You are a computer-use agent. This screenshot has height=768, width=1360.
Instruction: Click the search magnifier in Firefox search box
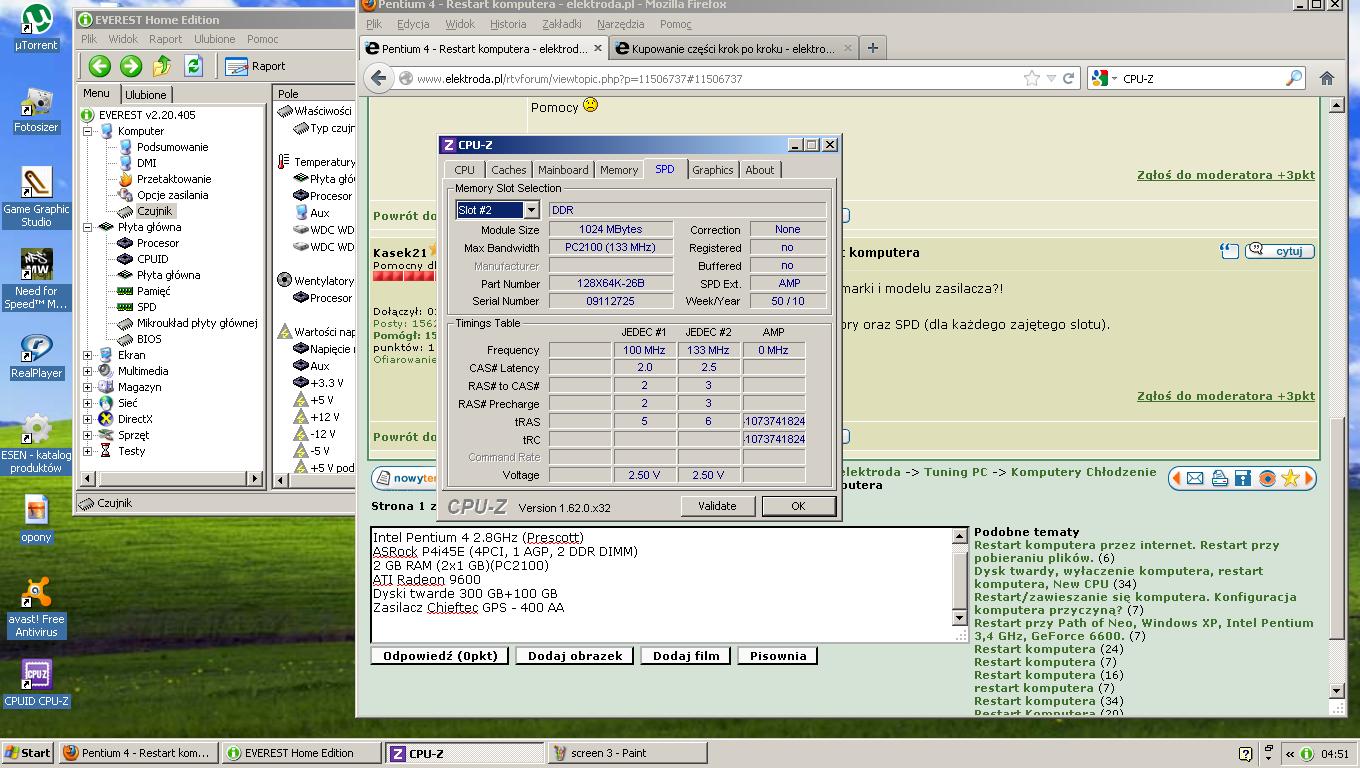[x=1294, y=78]
